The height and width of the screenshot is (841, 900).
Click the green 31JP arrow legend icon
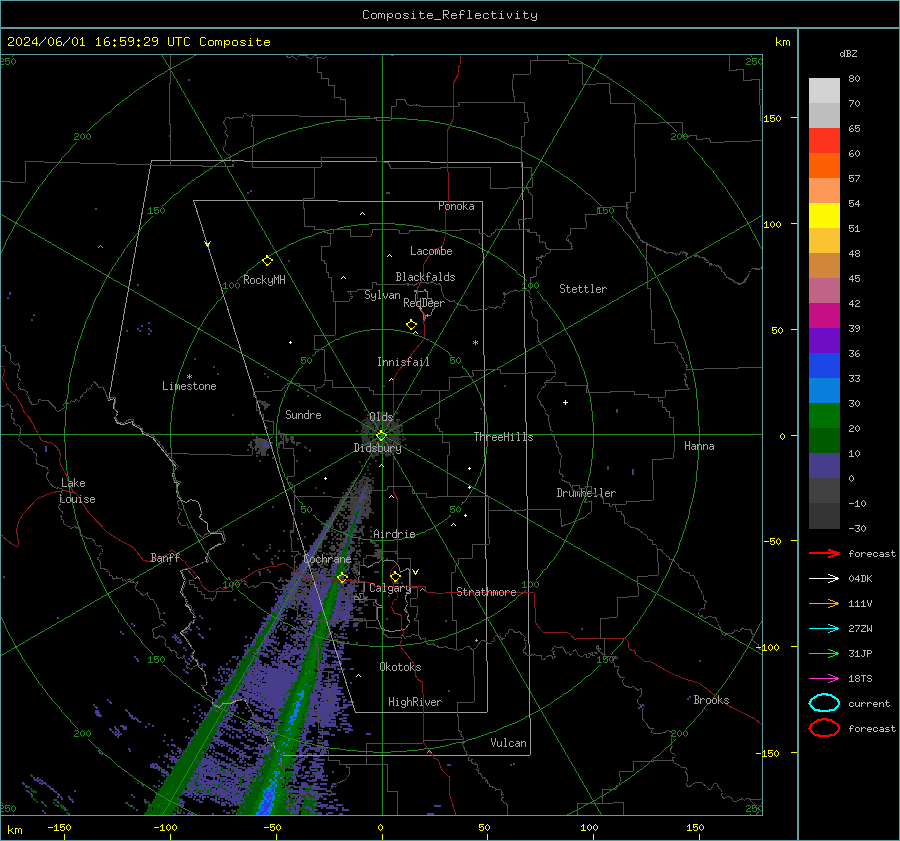[x=824, y=653]
